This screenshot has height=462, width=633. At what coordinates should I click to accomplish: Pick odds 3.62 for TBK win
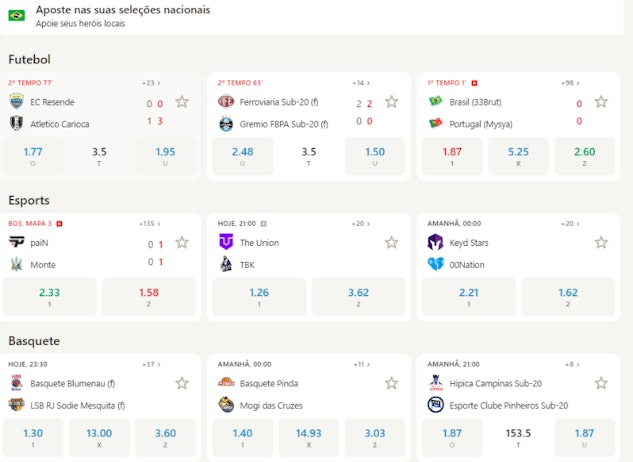(x=358, y=296)
